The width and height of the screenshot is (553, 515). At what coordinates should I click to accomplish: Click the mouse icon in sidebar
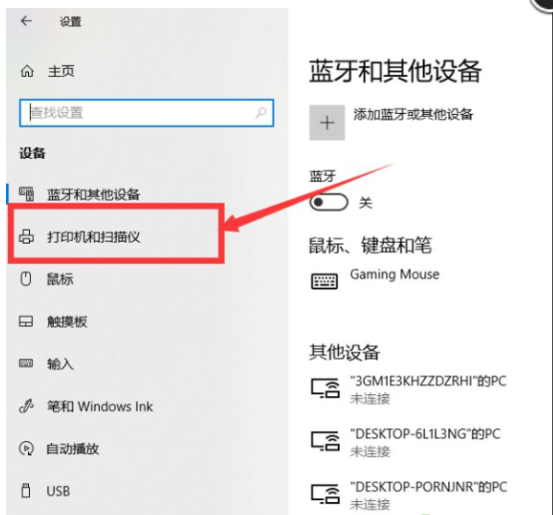click(x=26, y=279)
